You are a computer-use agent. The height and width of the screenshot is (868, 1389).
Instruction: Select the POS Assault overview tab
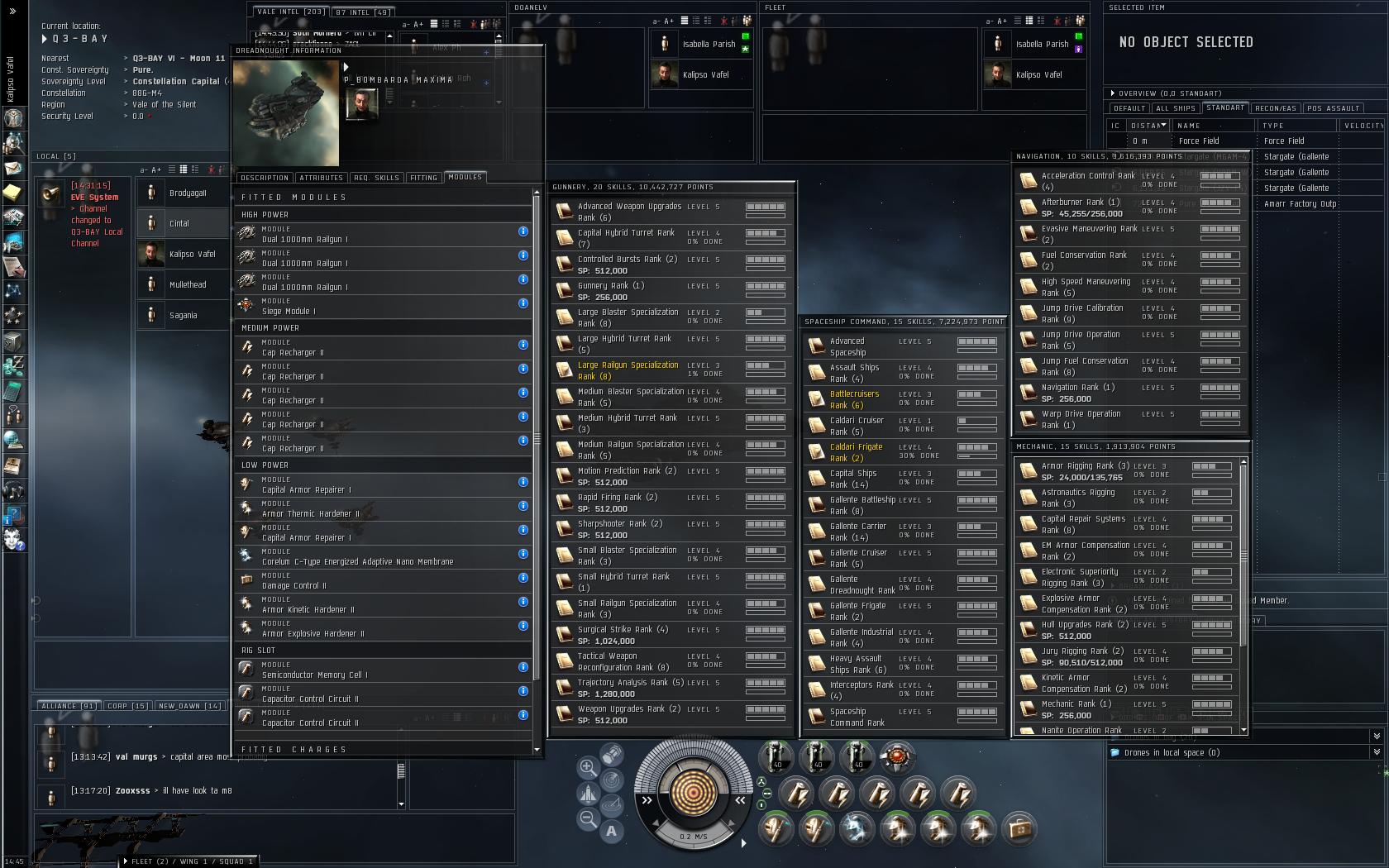(x=1334, y=108)
